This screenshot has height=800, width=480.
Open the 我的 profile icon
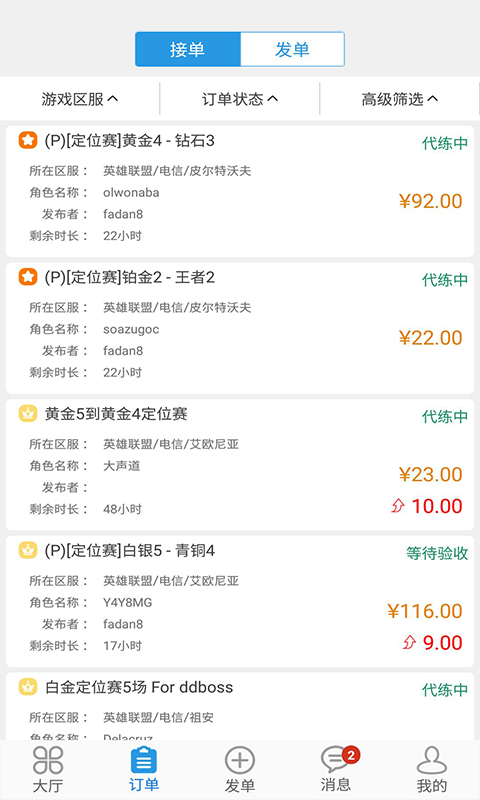click(x=432, y=760)
